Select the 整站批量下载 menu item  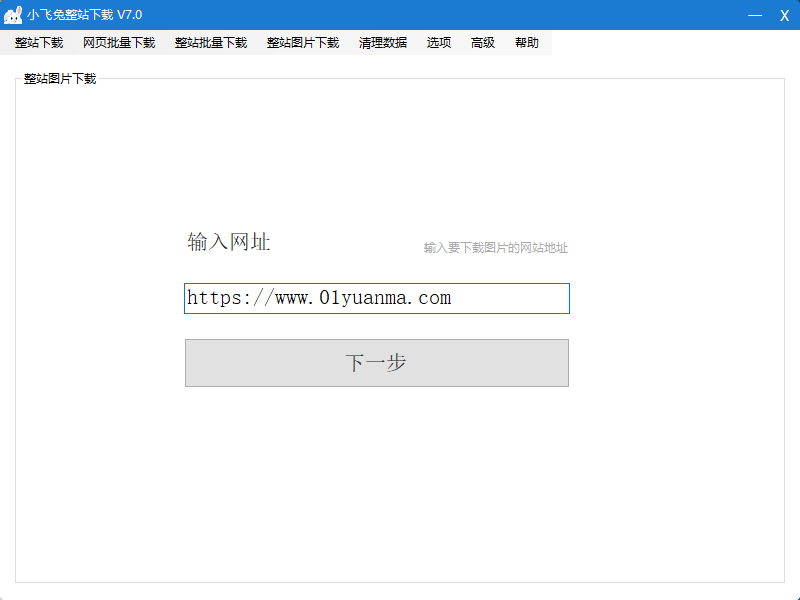(x=211, y=43)
